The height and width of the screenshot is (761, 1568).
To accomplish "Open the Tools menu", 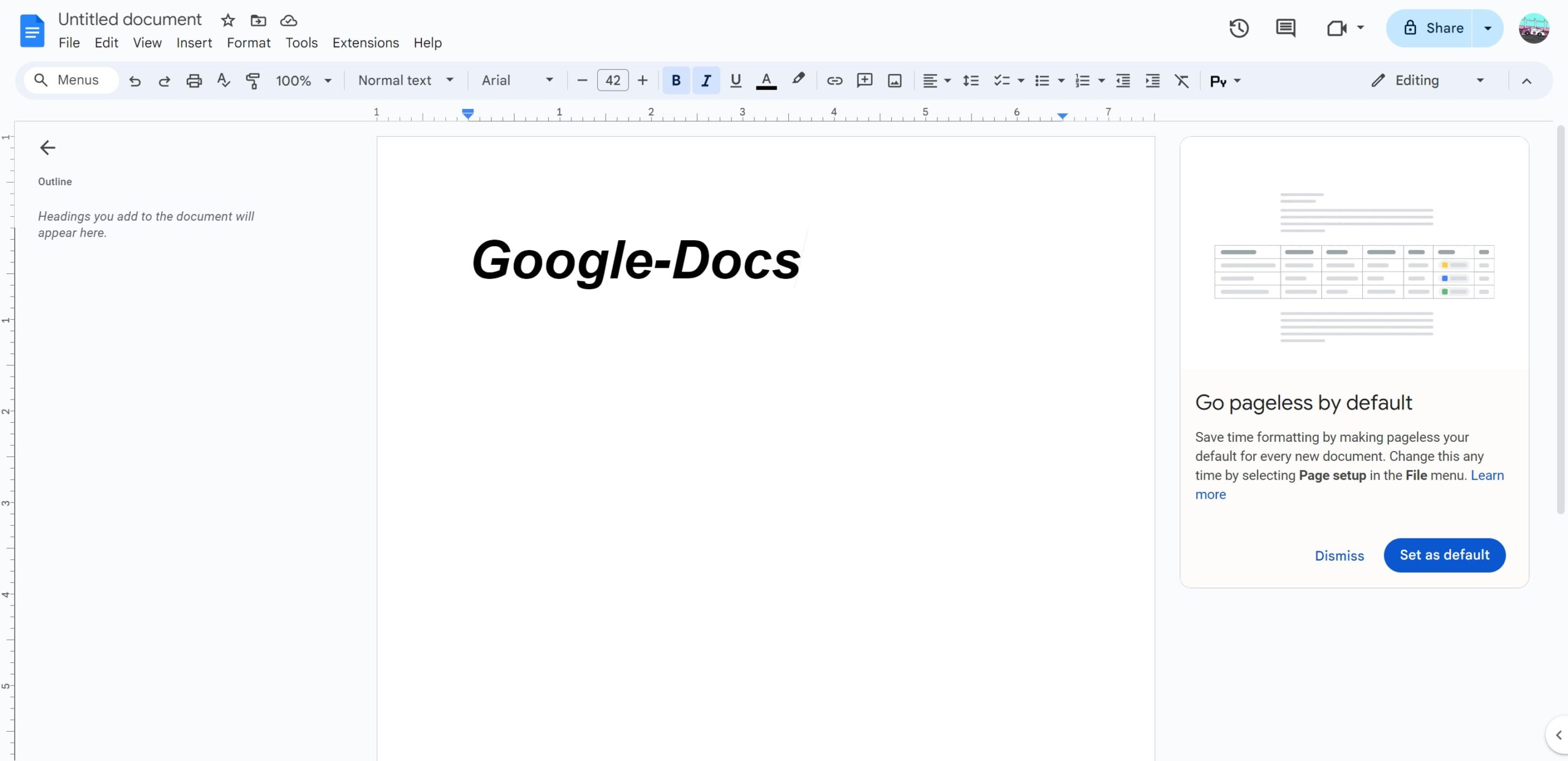I will 301,43.
